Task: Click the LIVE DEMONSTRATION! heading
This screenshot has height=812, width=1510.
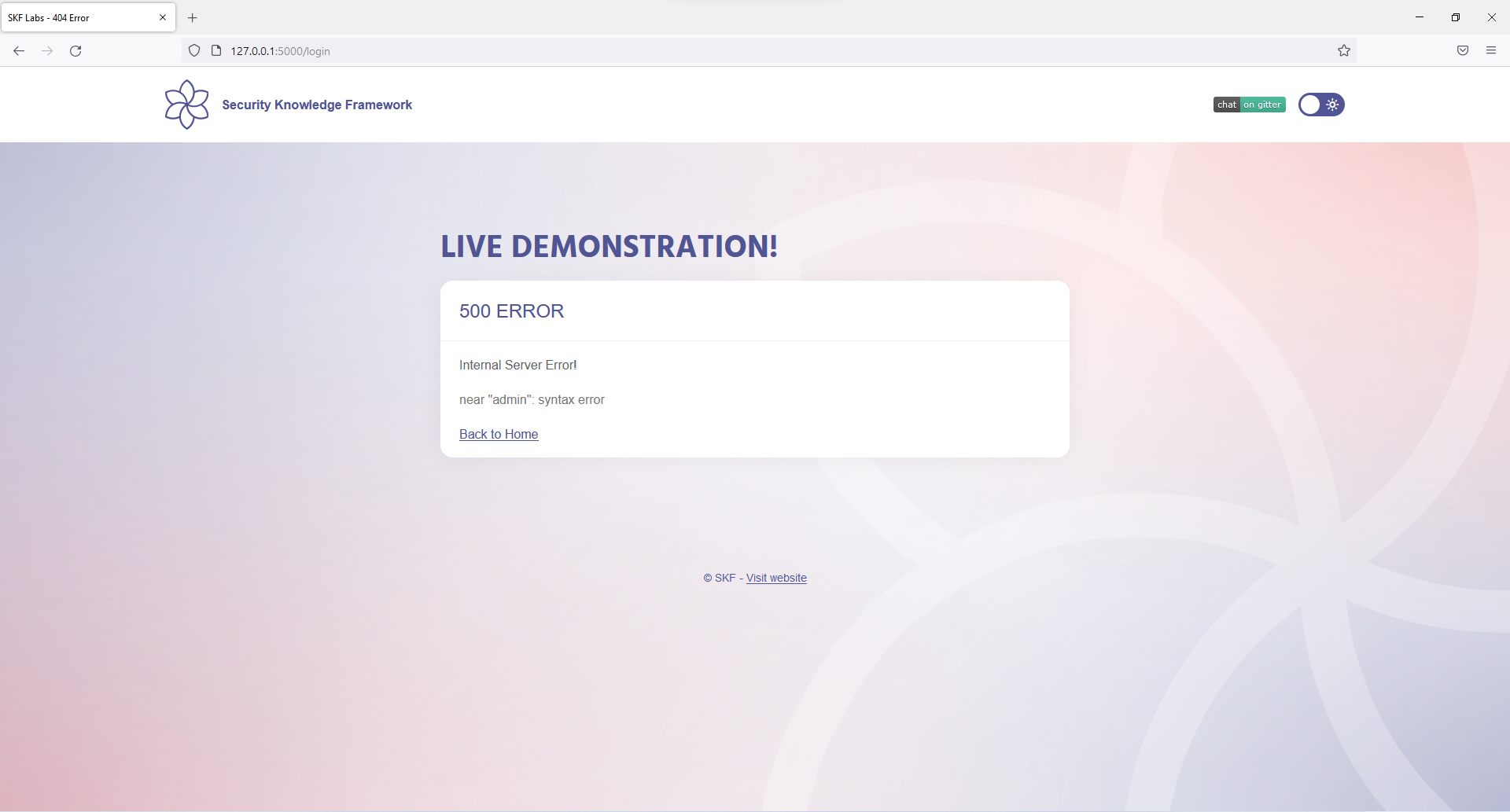Action: pos(610,246)
